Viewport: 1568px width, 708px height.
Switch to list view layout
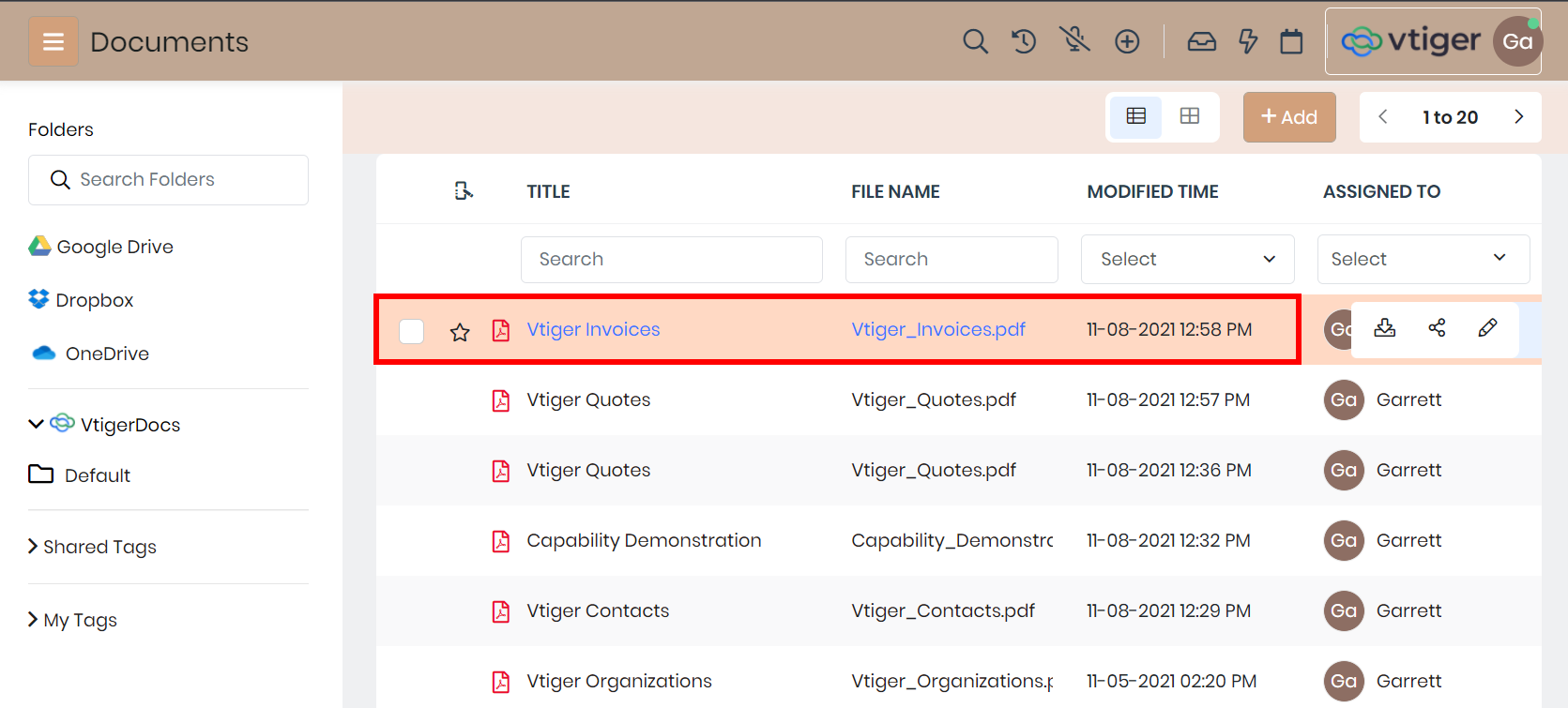click(x=1136, y=116)
